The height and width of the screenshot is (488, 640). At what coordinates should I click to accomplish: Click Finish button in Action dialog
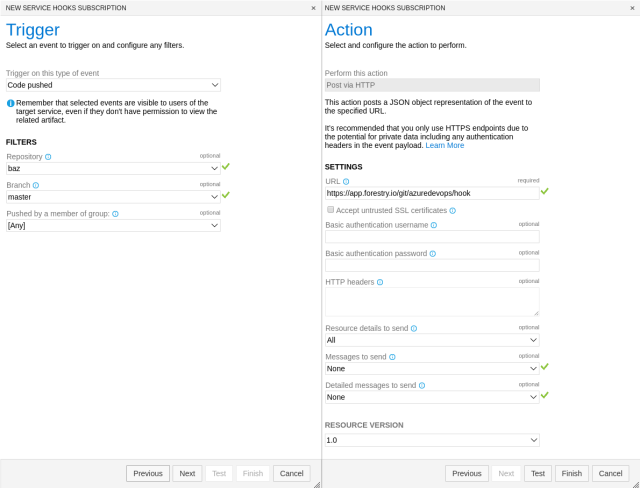tap(572, 473)
